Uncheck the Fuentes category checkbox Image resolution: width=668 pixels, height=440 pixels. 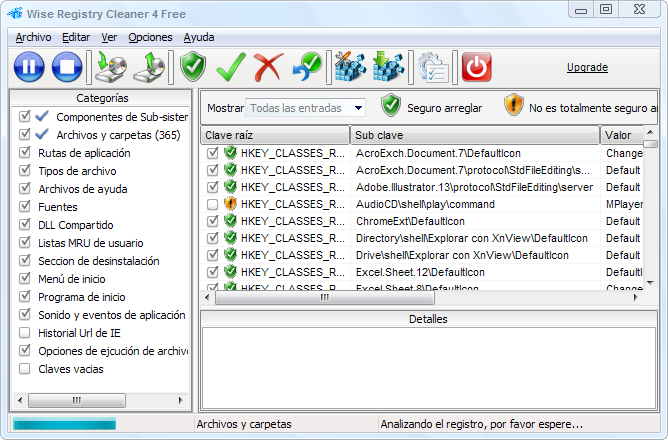[25, 207]
